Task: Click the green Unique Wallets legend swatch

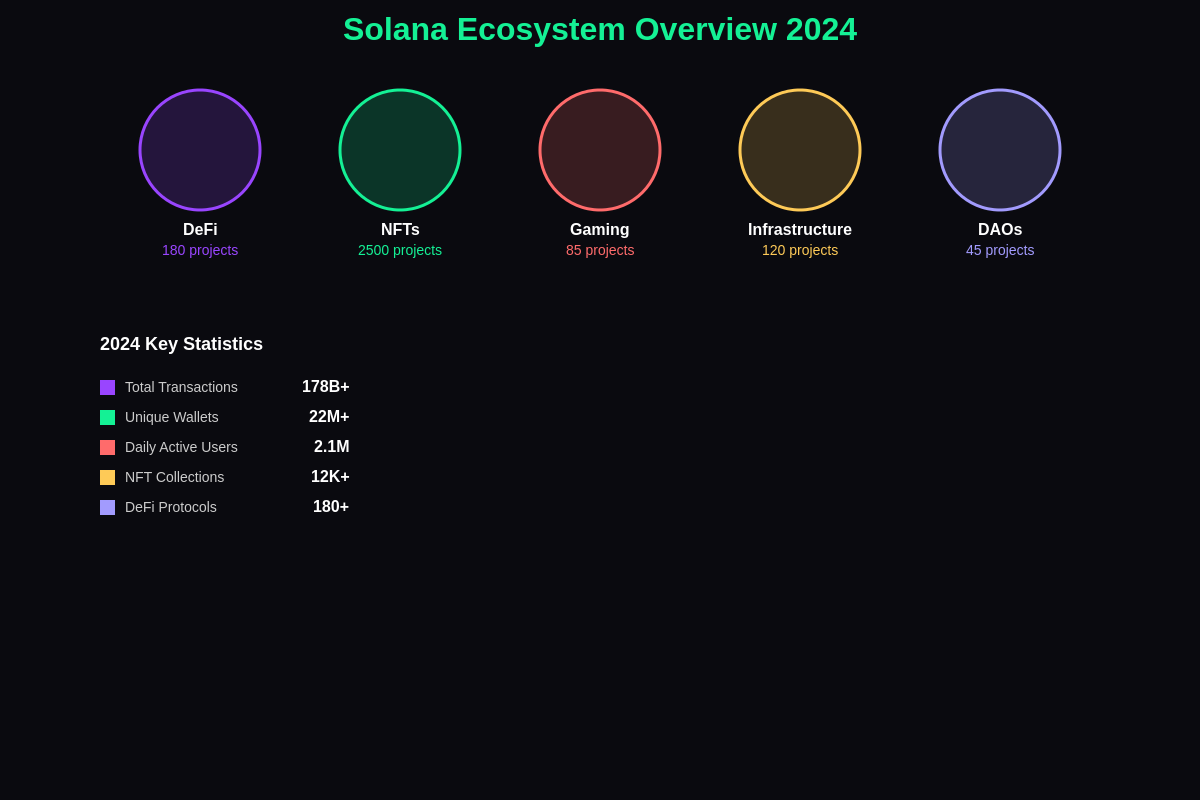Action: 107,417
